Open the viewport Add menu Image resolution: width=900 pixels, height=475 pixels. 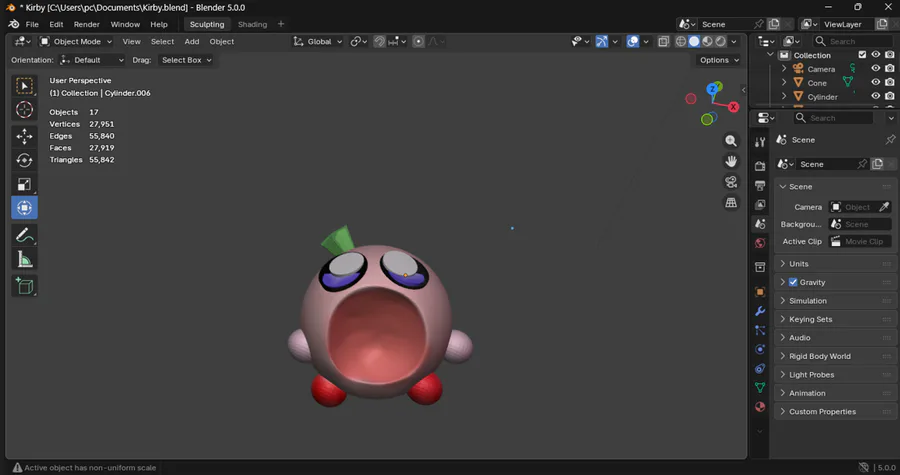192,41
